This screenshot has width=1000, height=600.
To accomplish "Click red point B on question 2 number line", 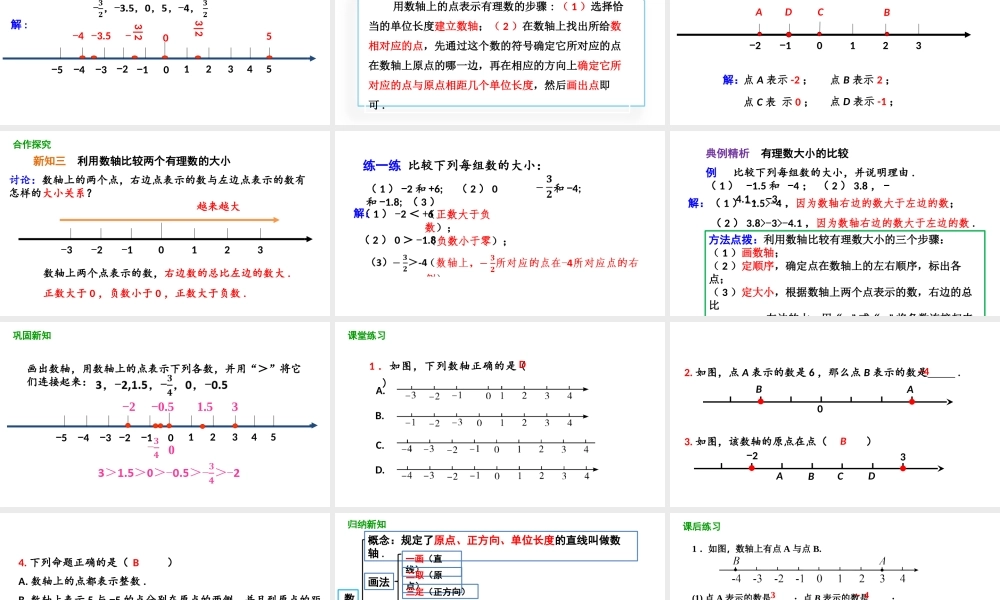I will click(x=760, y=401).
